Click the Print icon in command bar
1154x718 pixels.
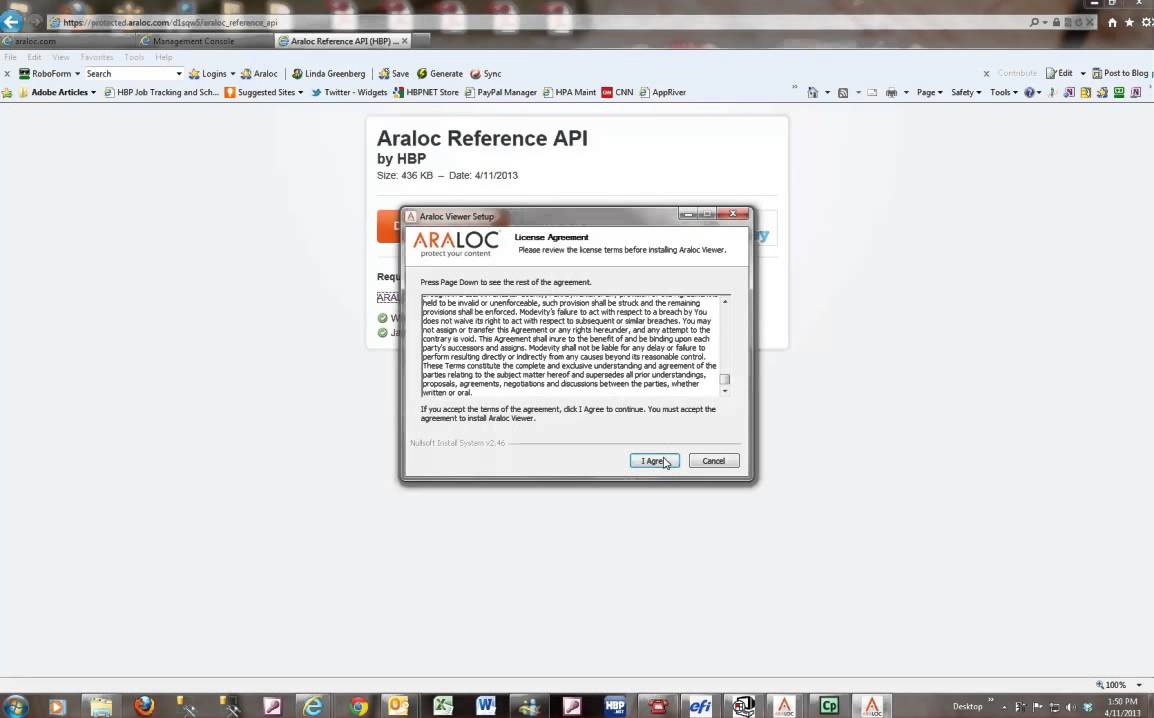pos(891,93)
